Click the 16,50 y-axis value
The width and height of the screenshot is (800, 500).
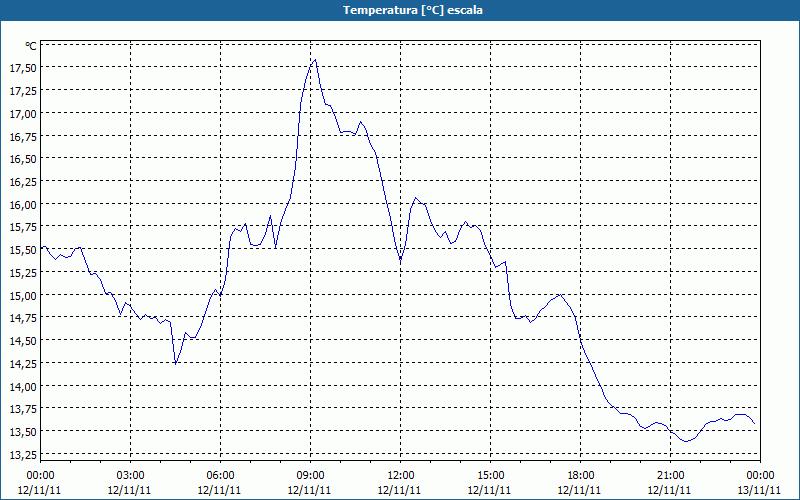coord(23,159)
